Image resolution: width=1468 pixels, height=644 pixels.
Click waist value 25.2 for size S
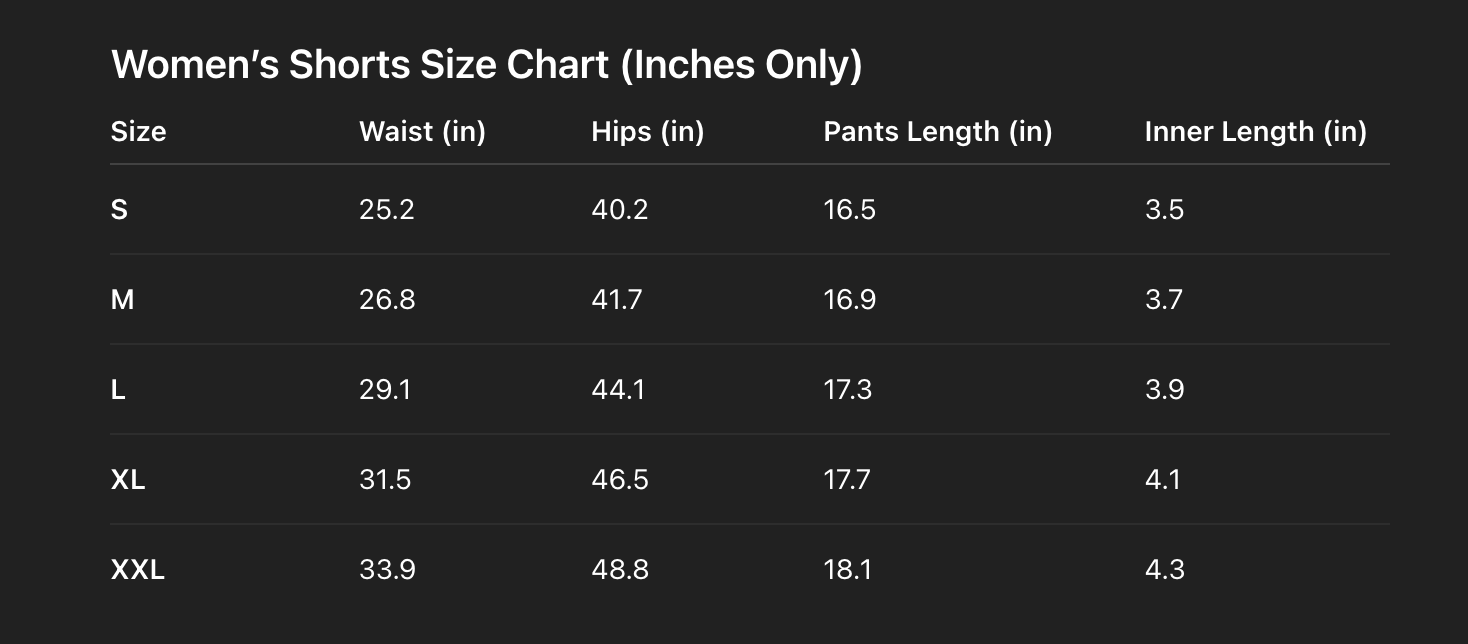point(386,210)
